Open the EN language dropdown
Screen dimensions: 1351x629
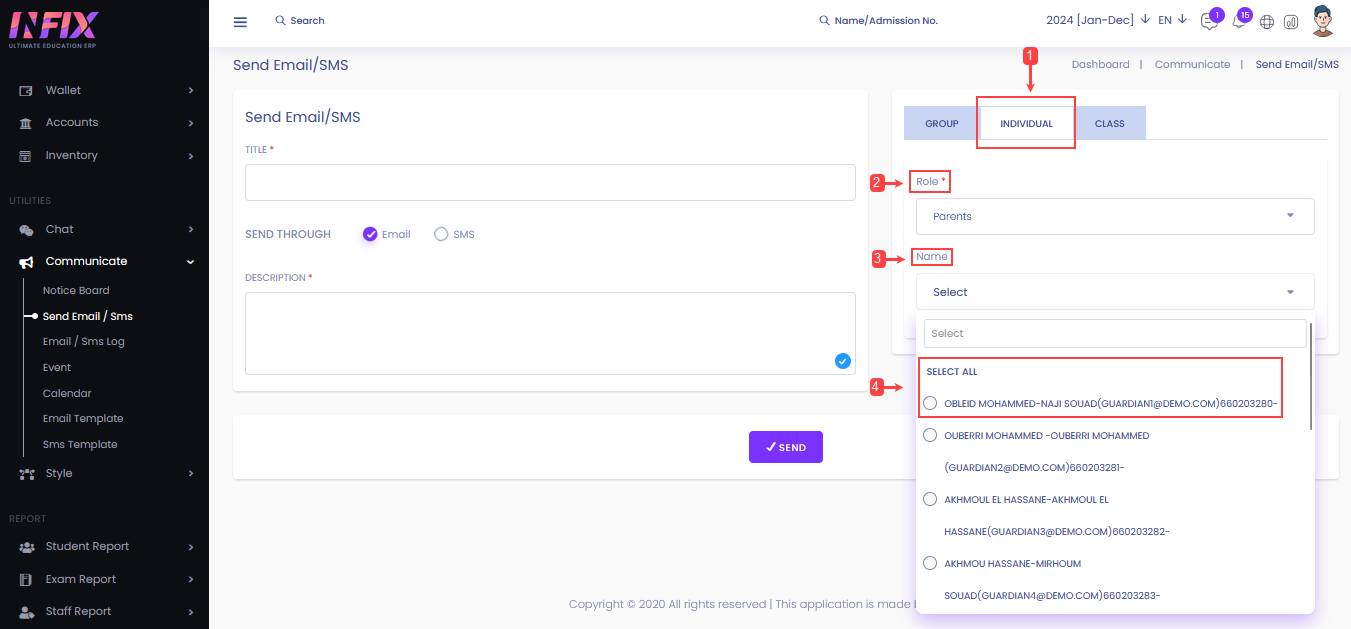[x=1172, y=20]
